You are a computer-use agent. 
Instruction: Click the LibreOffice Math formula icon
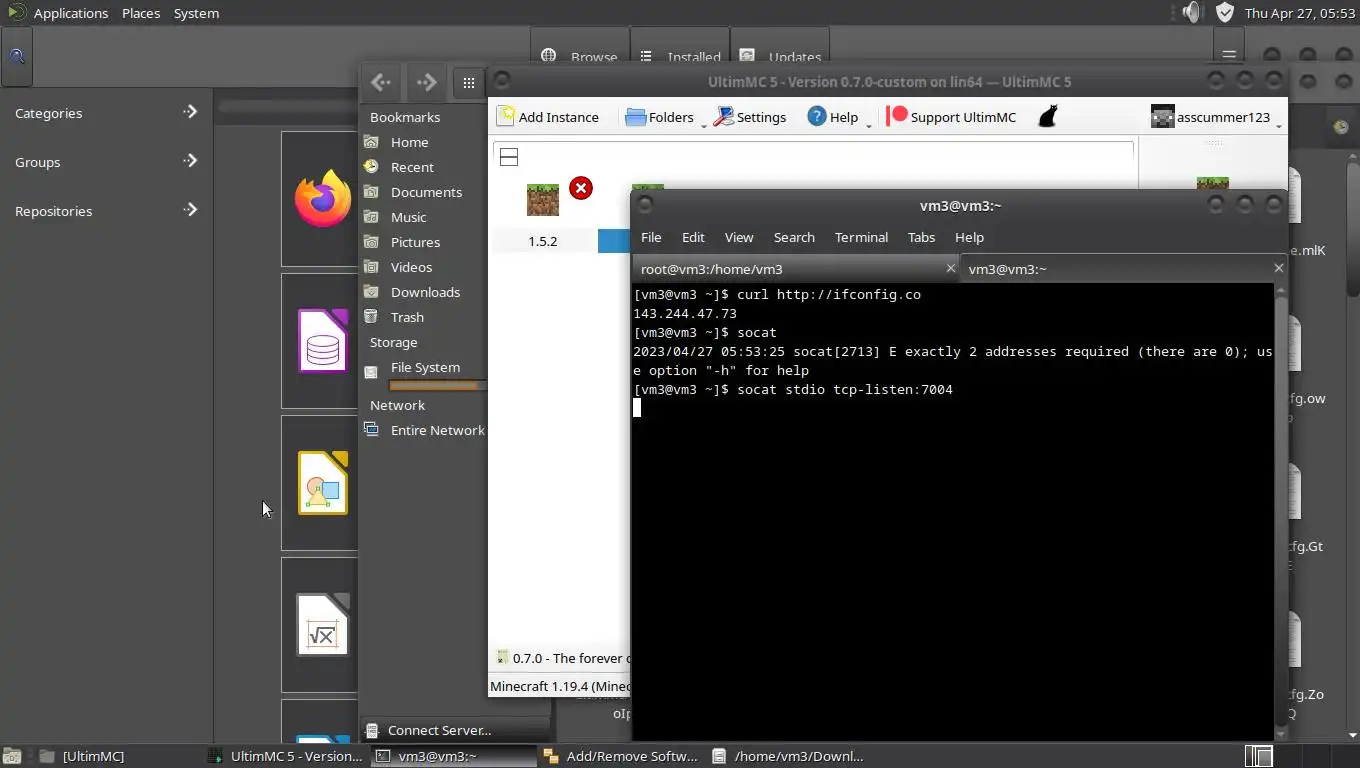(x=322, y=625)
